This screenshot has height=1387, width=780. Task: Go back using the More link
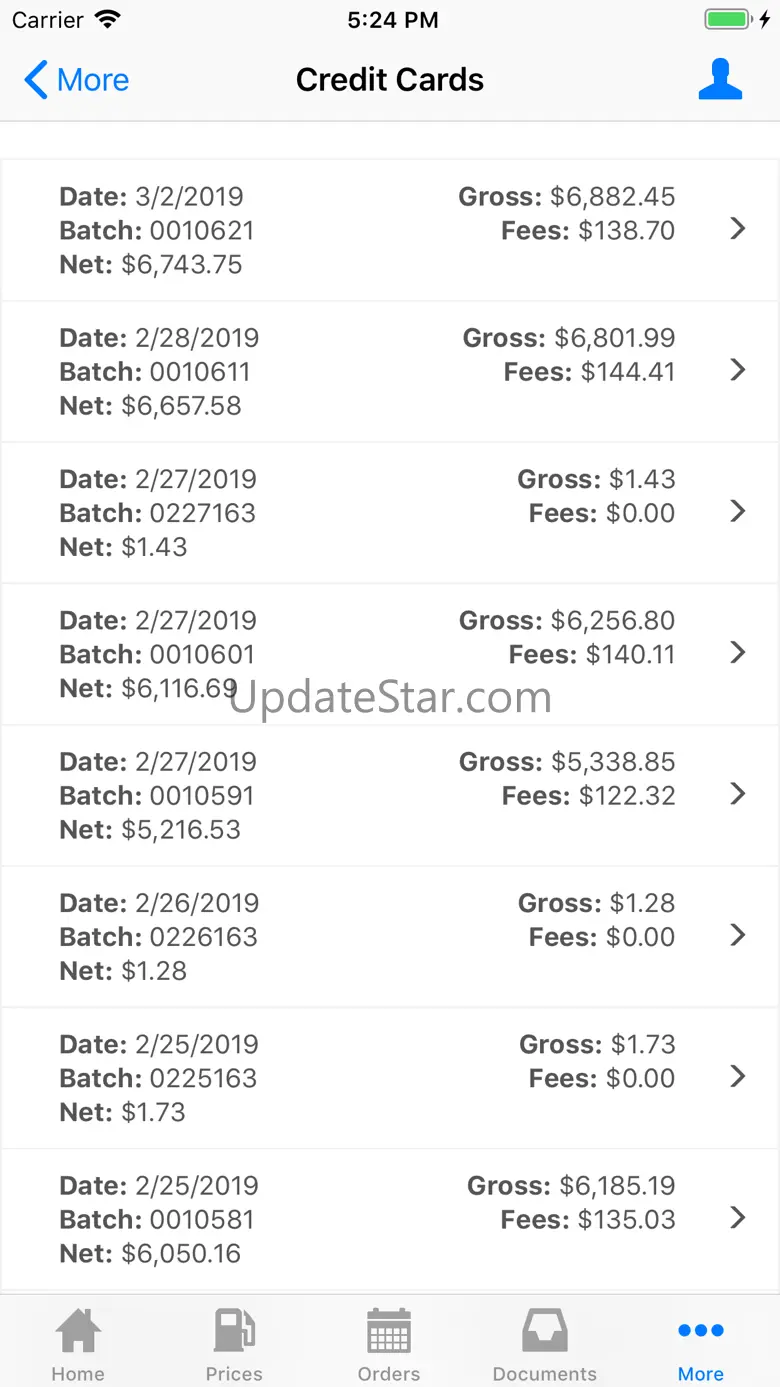click(x=93, y=80)
